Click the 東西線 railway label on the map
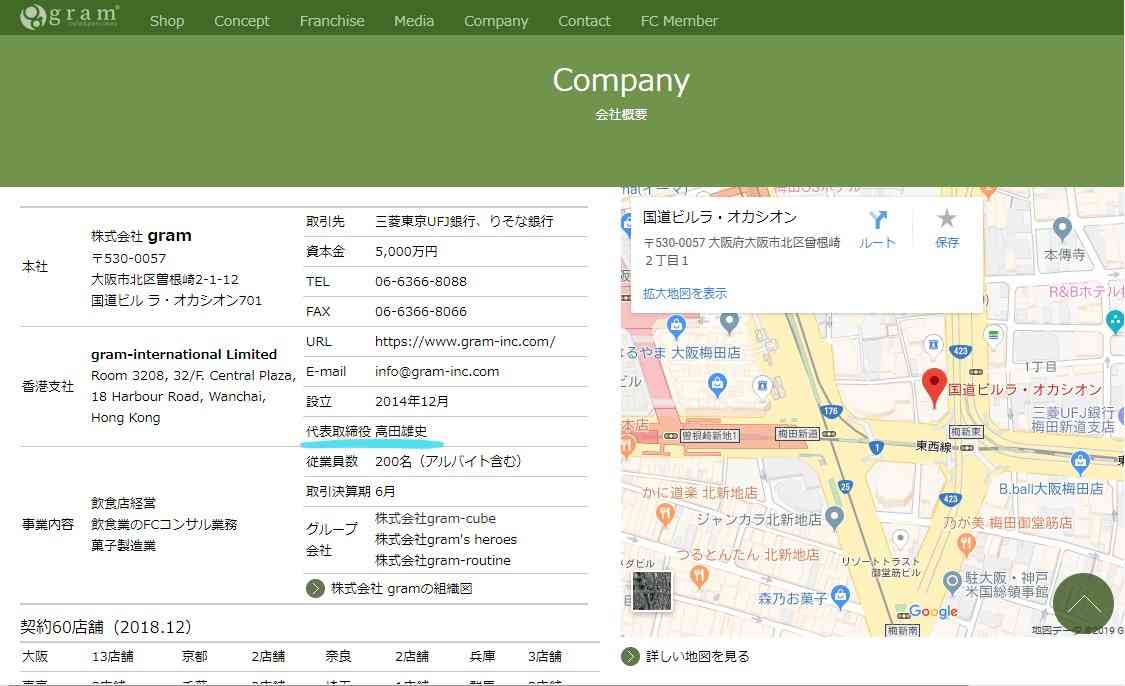This screenshot has height=686, width=1125. coord(933,447)
